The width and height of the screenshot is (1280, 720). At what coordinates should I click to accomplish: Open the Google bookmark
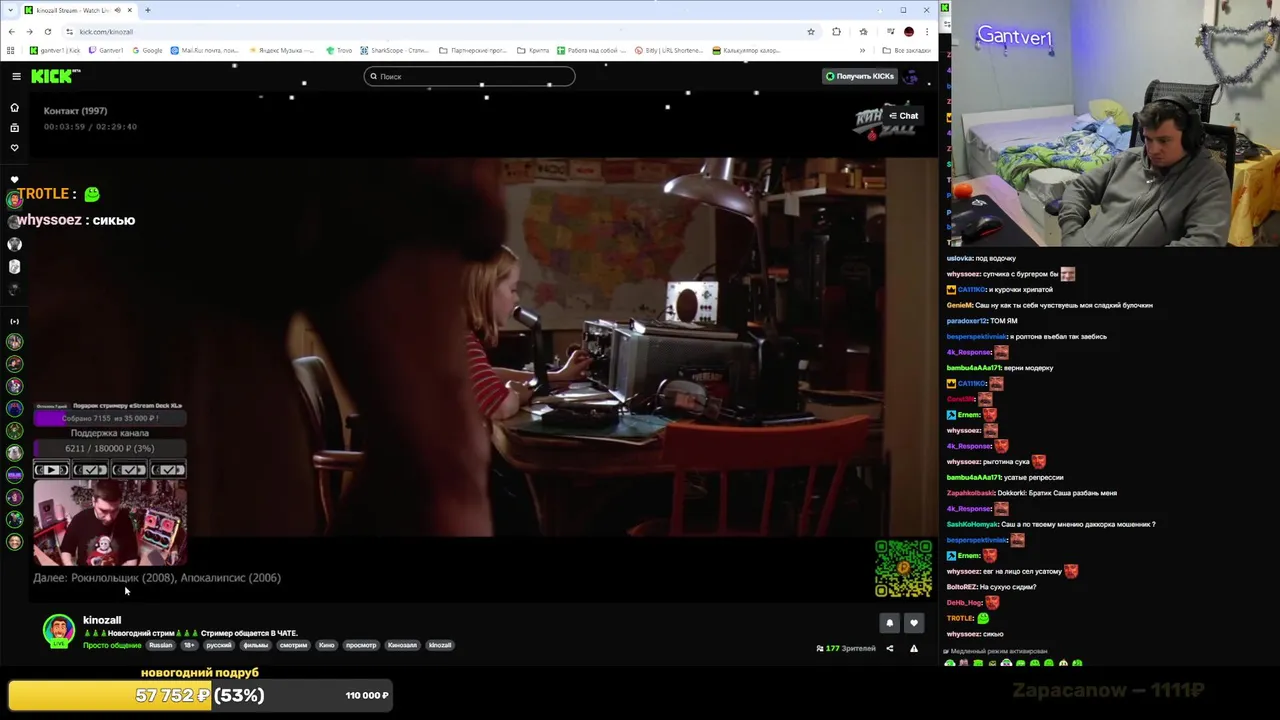(x=147, y=50)
